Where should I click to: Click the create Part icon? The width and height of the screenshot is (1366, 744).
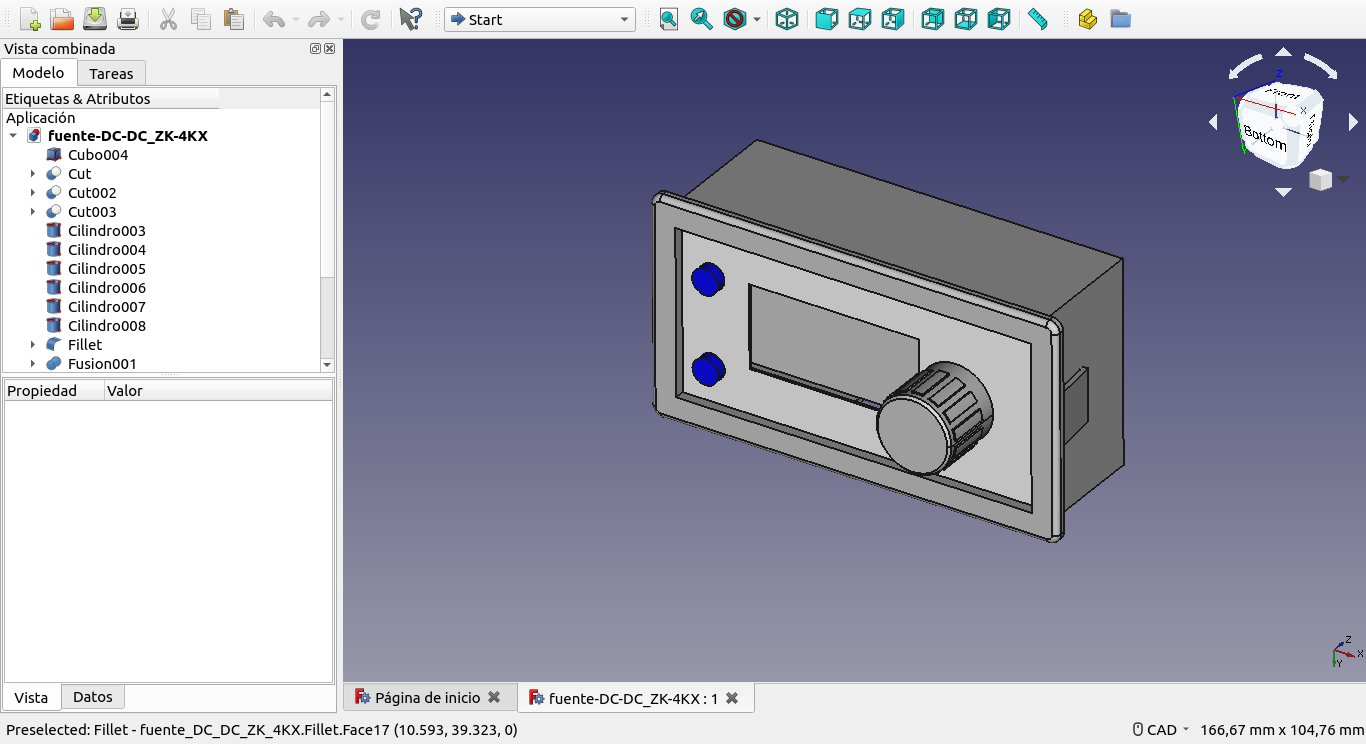[x=1088, y=19]
